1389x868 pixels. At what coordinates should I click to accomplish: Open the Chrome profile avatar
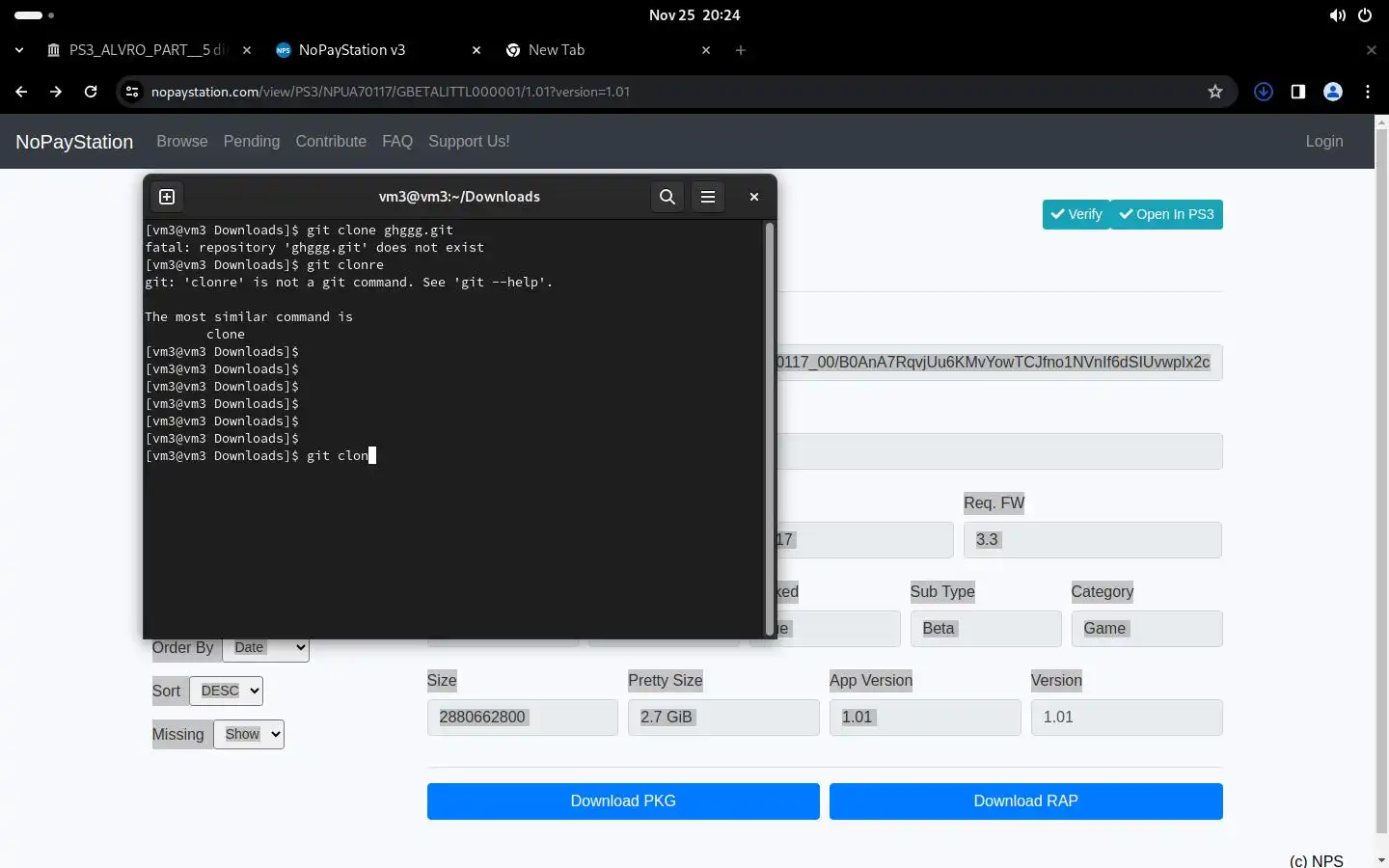coord(1333,92)
